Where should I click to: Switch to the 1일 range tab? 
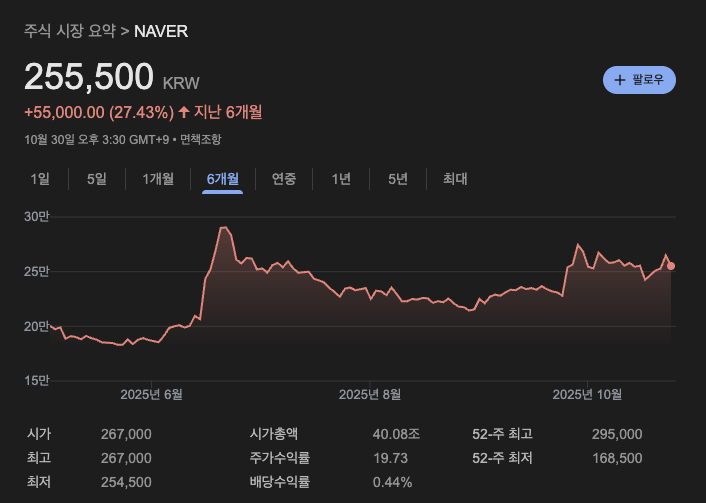pos(40,179)
